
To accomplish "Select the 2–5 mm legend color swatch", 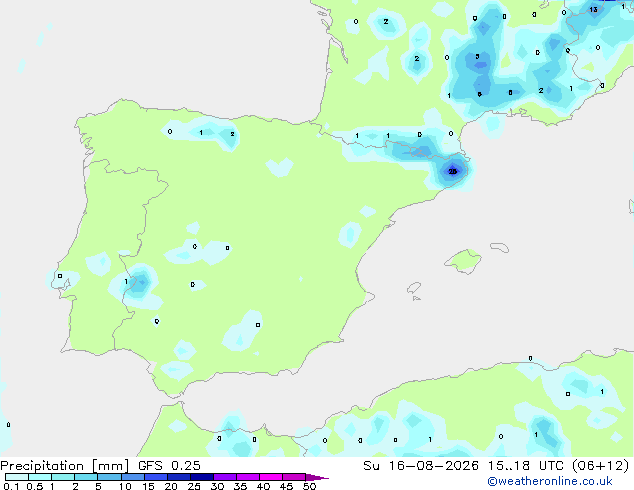I will 86,477.
